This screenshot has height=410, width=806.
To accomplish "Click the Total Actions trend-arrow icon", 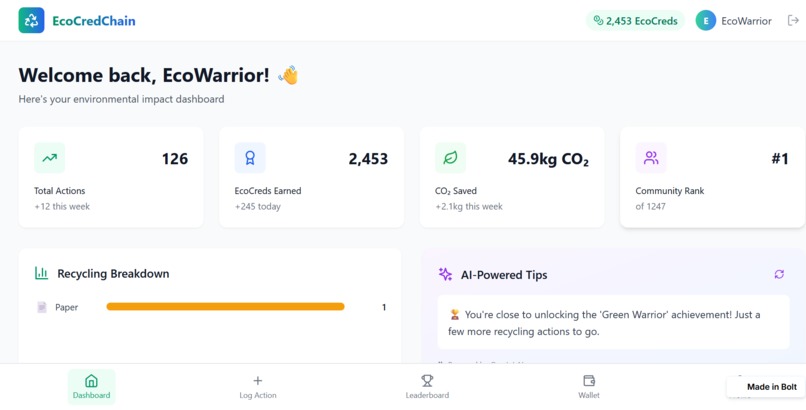I will 49,158.
